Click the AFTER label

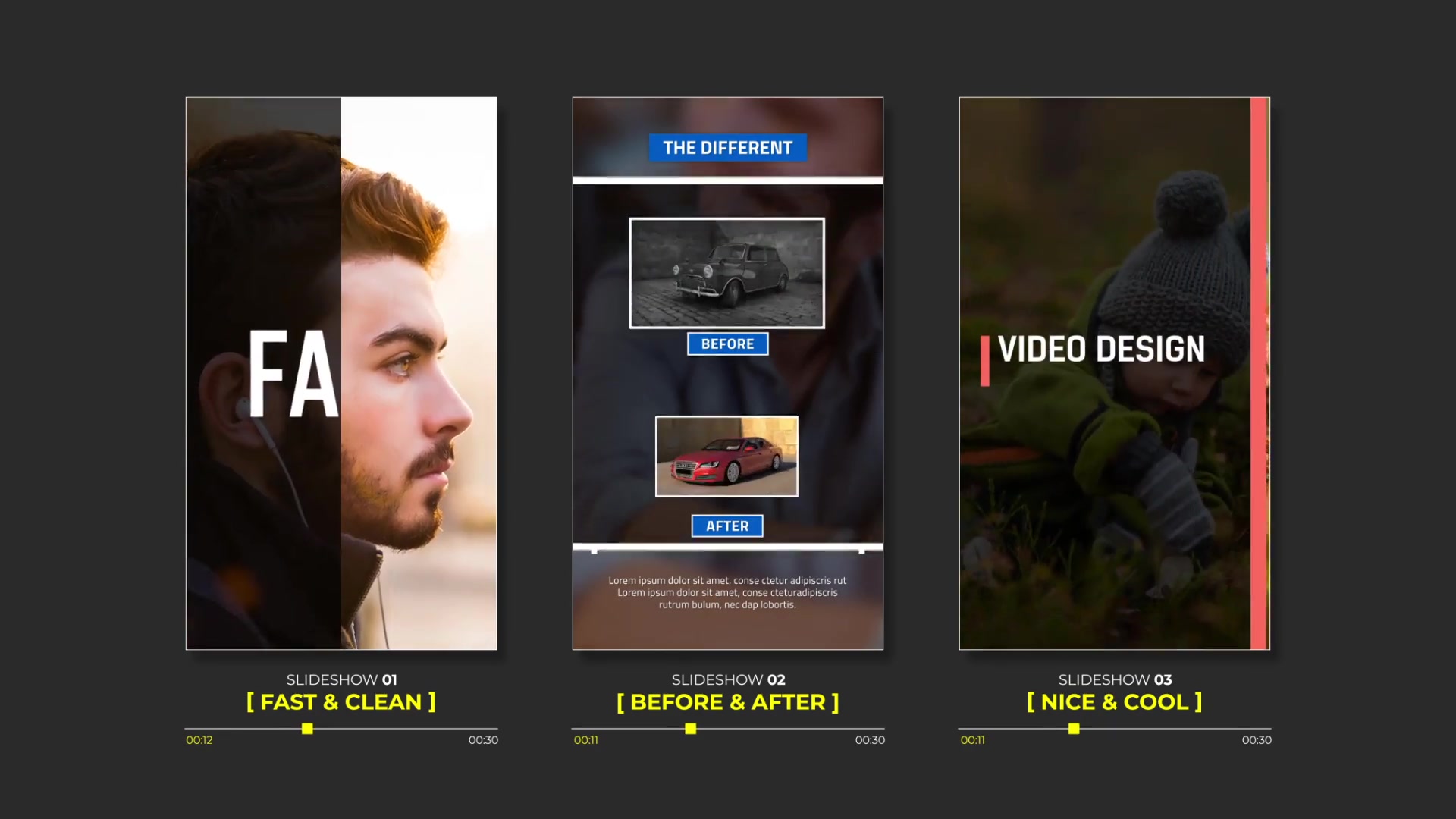point(727,526)
